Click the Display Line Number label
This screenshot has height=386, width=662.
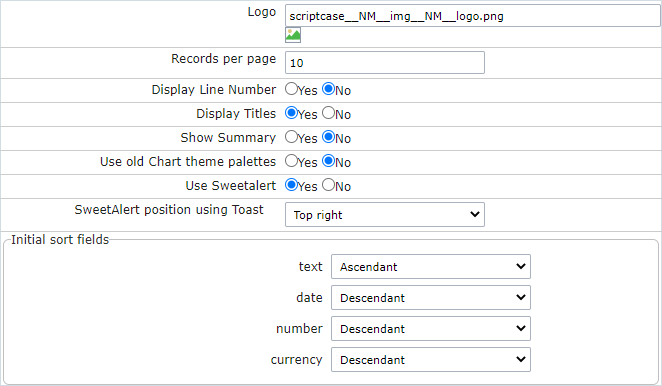pos(214,90)
